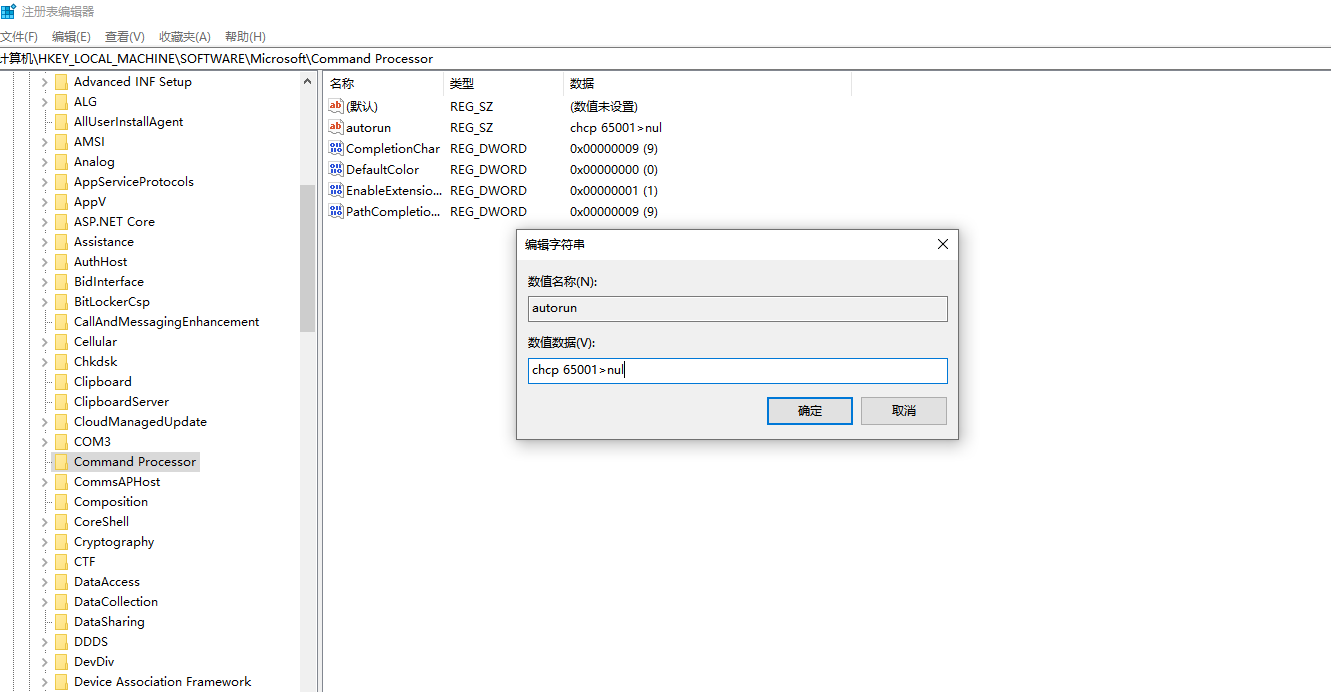Click the REG_DWORD icon beside EnableExtensio...
This screenshot has width=1331, height=692.
click(336, 190)
